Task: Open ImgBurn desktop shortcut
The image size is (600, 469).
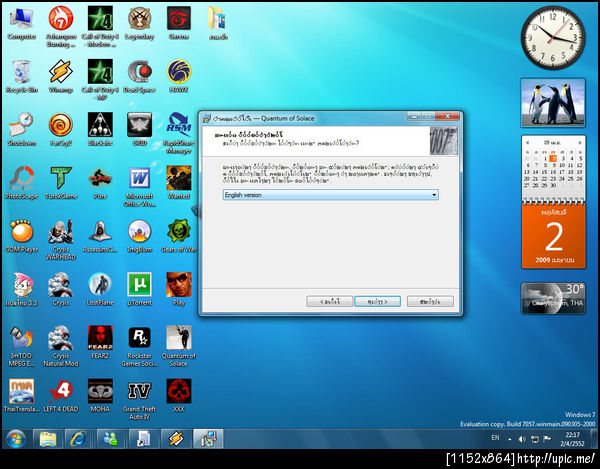Action: point(140,236)
